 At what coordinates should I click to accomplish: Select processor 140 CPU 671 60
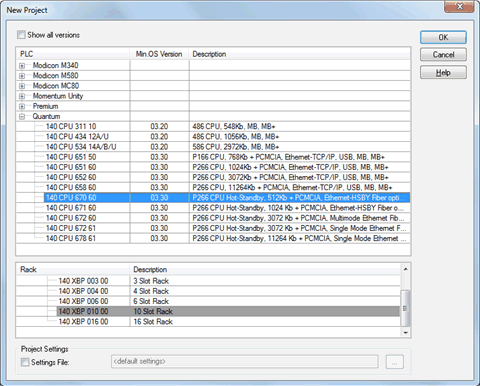[x=71, y=208]
